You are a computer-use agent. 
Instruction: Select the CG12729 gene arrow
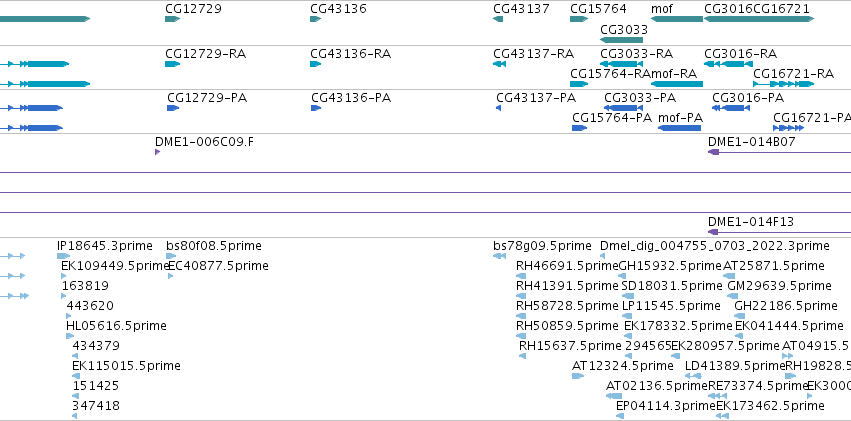[x=172, y=19]
